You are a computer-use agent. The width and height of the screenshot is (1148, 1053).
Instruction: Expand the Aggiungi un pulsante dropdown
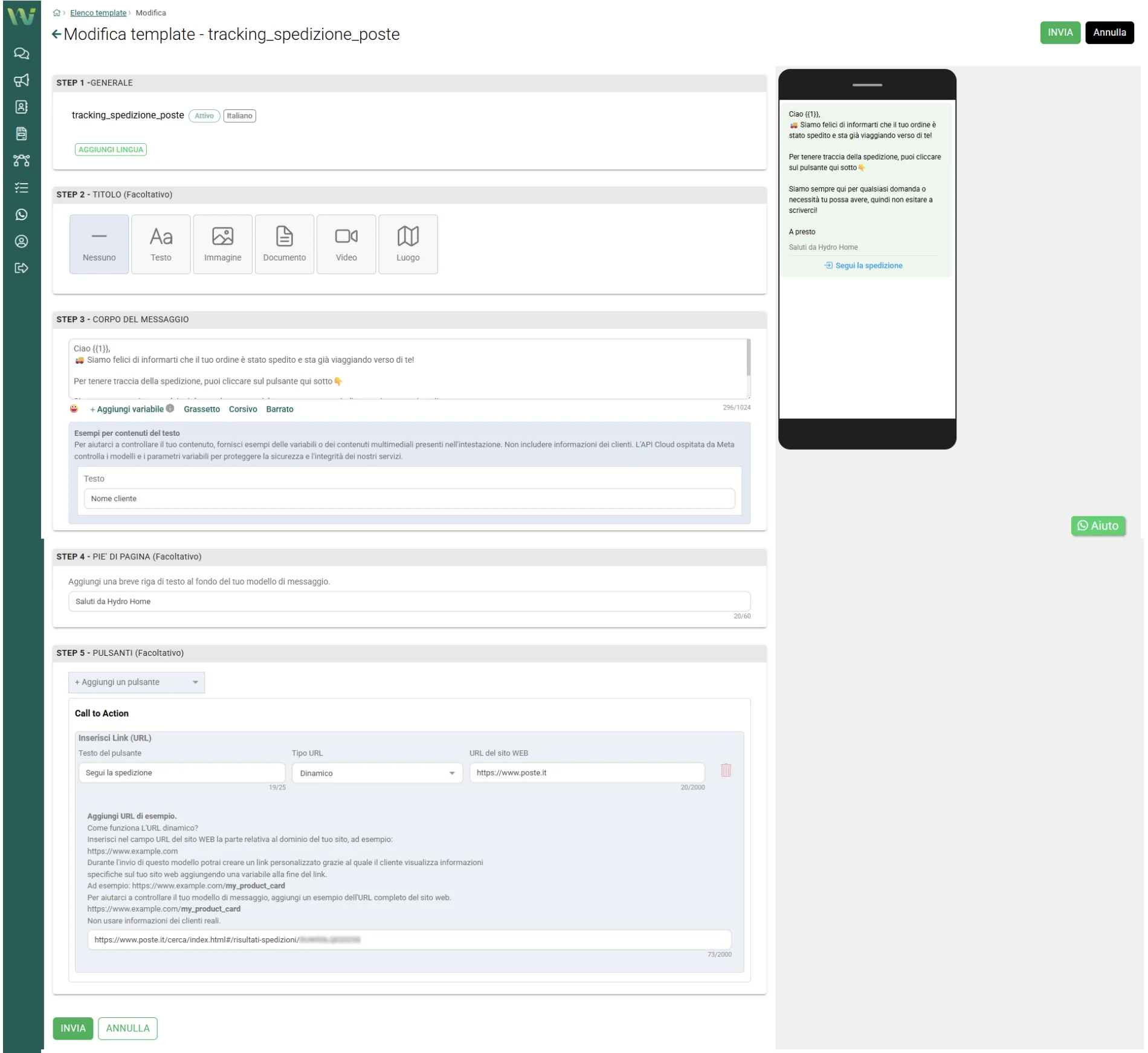coord(137,682)
